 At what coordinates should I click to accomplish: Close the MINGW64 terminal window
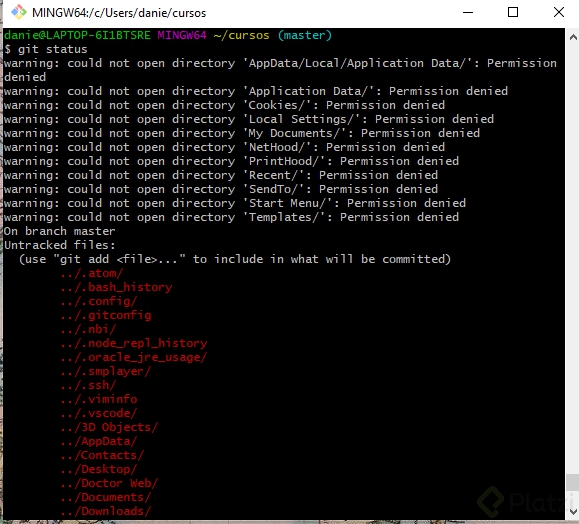(x=559, y=12)
